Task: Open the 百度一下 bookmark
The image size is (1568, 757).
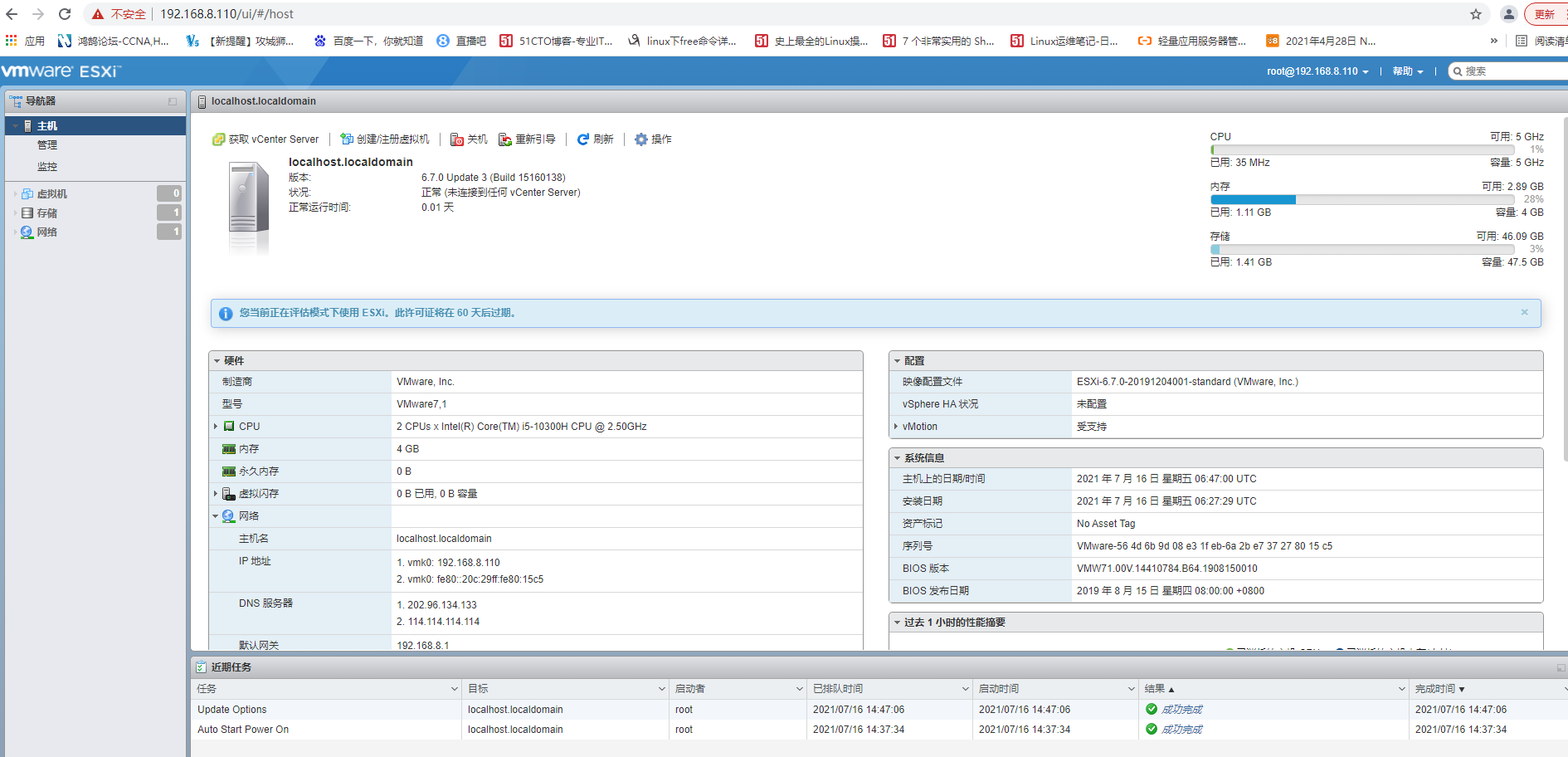Action: [368, 41]
